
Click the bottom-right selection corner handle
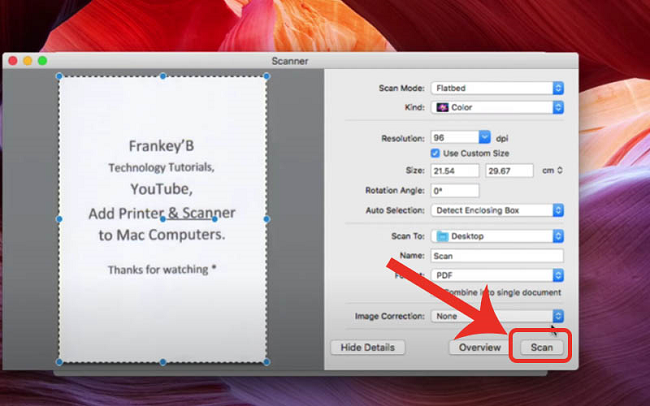click(267, 362)
